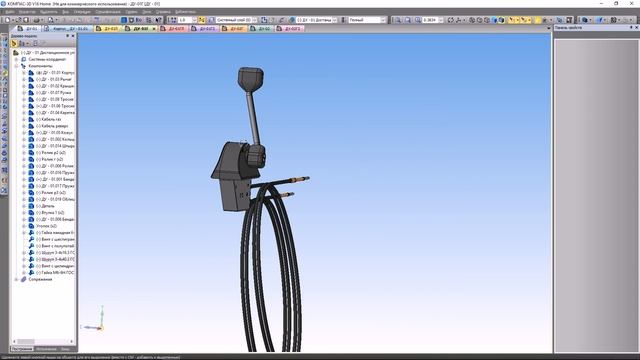This screenshot has height=360, width=640.
Task: Collapse the Компоненты tree node
Action: (16, 66)
